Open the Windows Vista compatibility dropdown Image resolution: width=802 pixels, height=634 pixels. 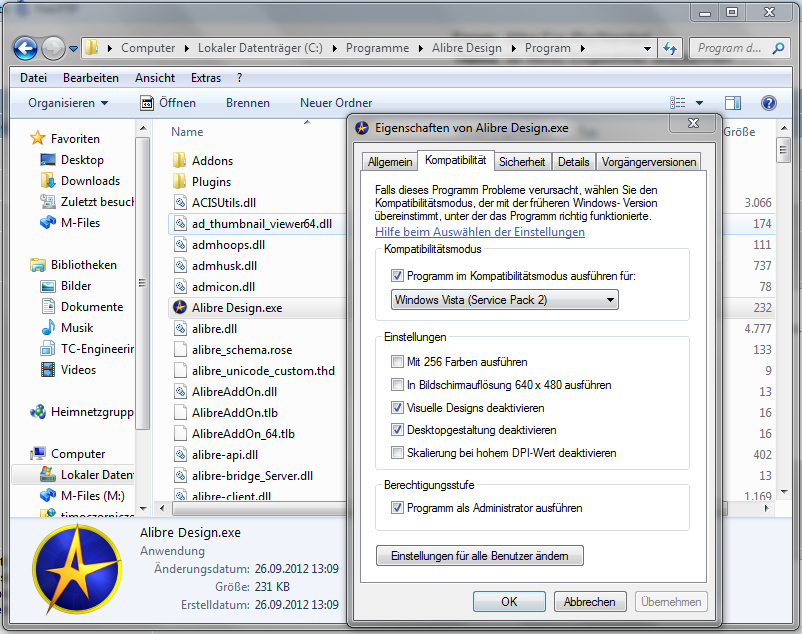click(x=504, y=300)
